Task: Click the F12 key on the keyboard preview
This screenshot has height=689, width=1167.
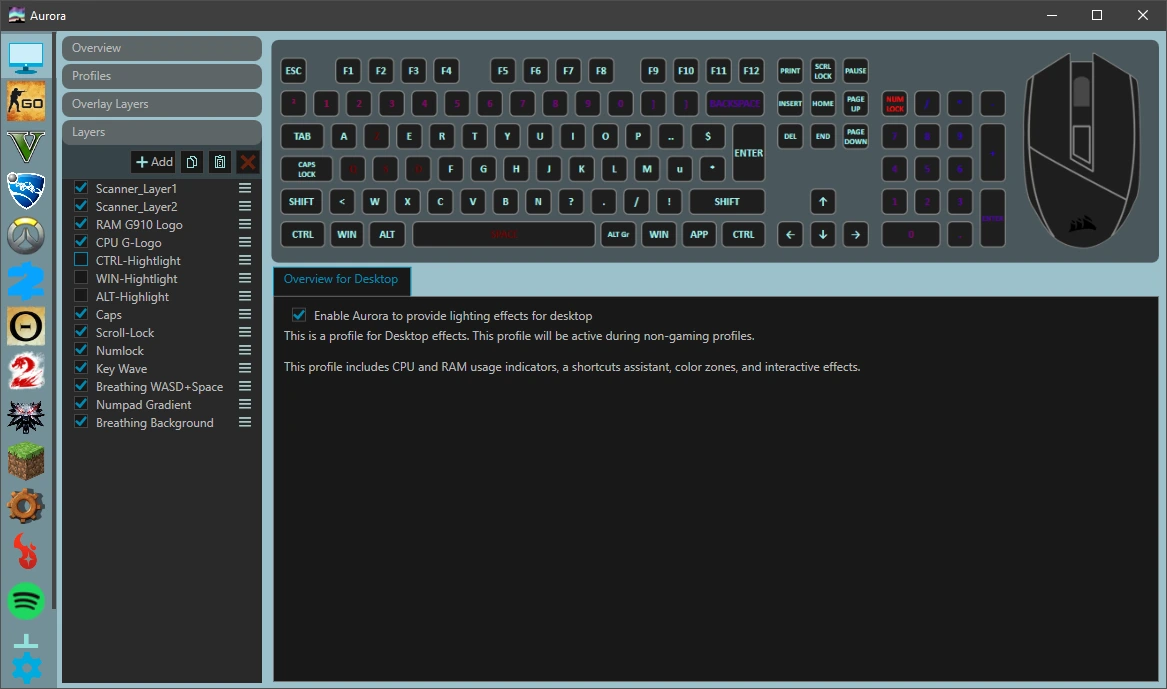Action: tap(751, 71)
